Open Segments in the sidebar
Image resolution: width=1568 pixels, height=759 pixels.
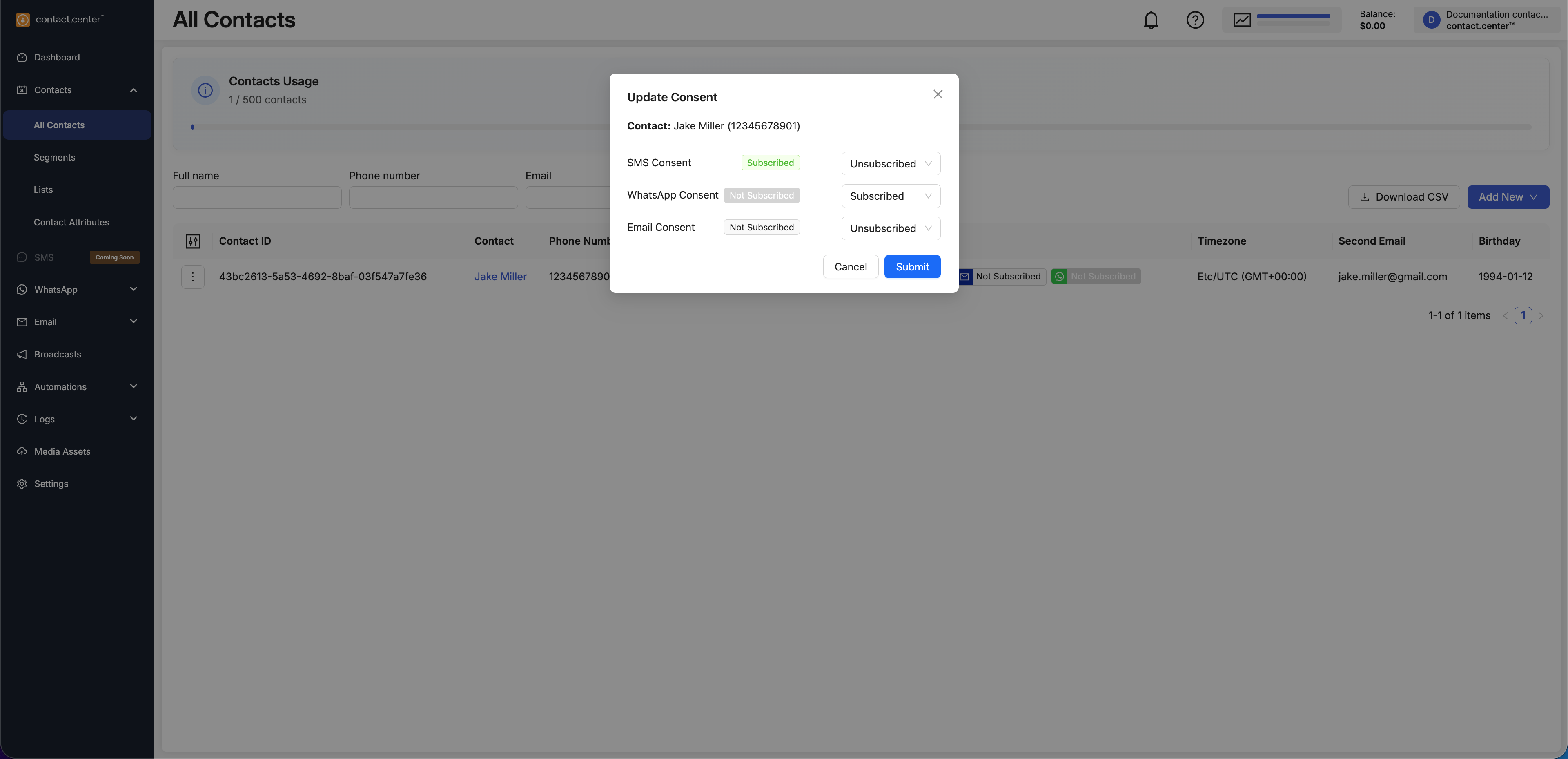tap(54, 158)
